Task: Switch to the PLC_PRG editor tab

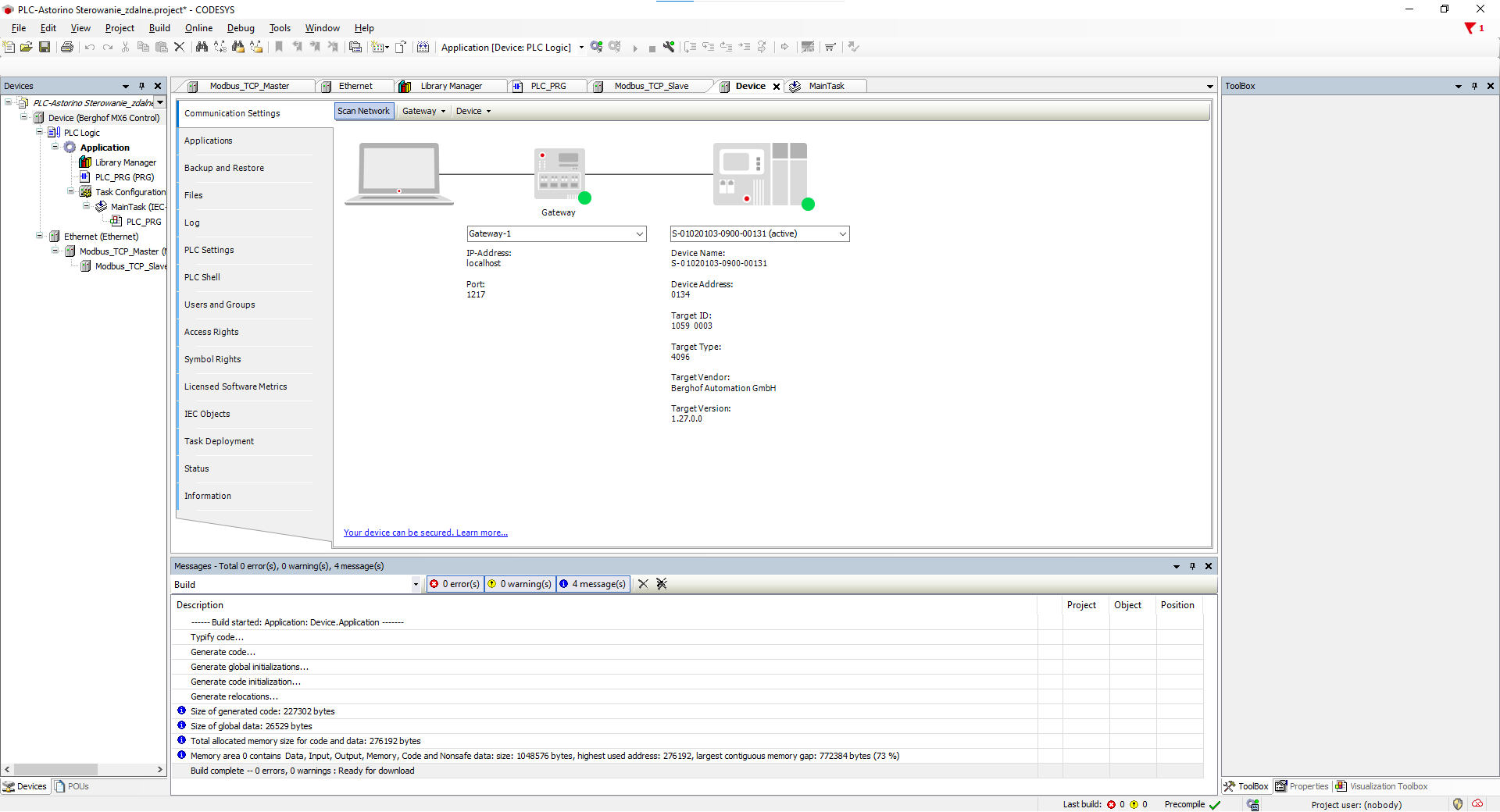Action: pos(548,86)
